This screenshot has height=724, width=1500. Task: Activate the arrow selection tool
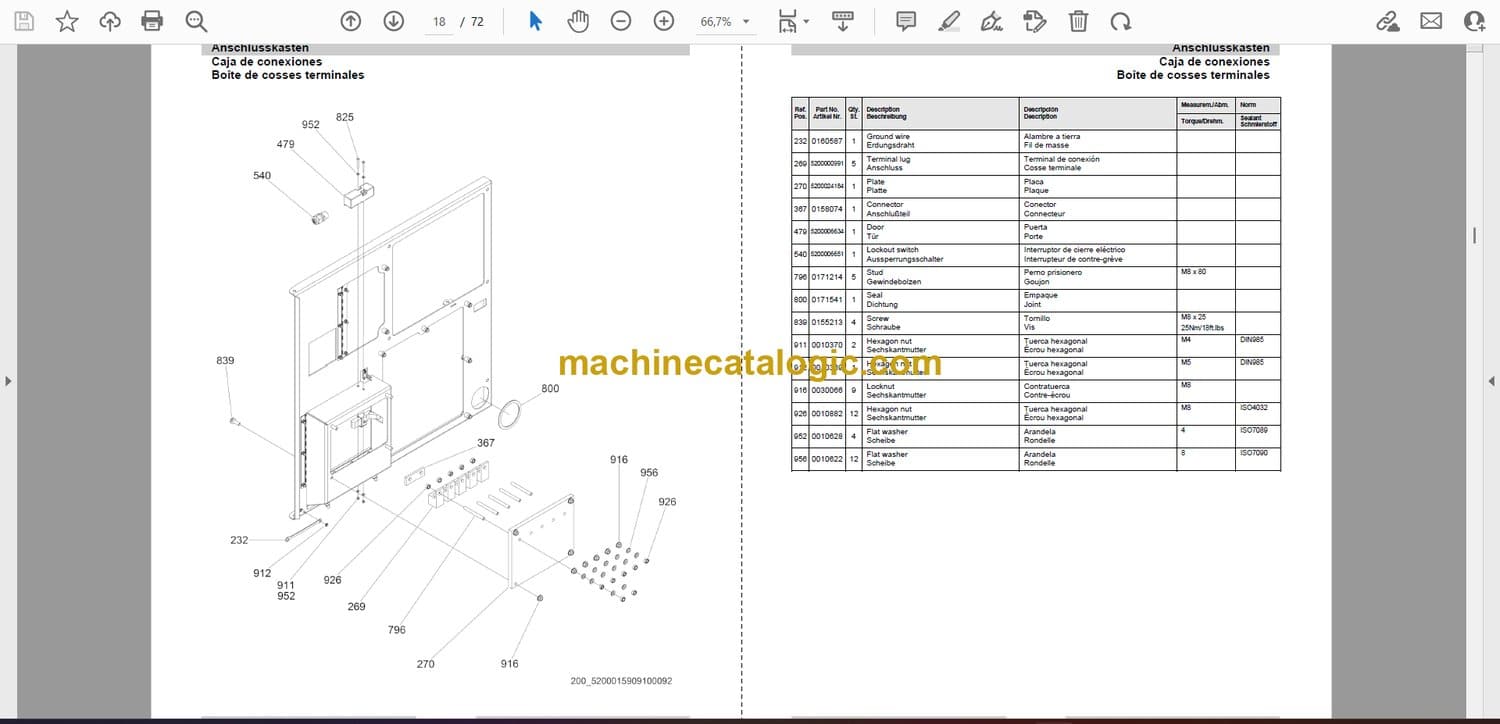click(535, 21)
